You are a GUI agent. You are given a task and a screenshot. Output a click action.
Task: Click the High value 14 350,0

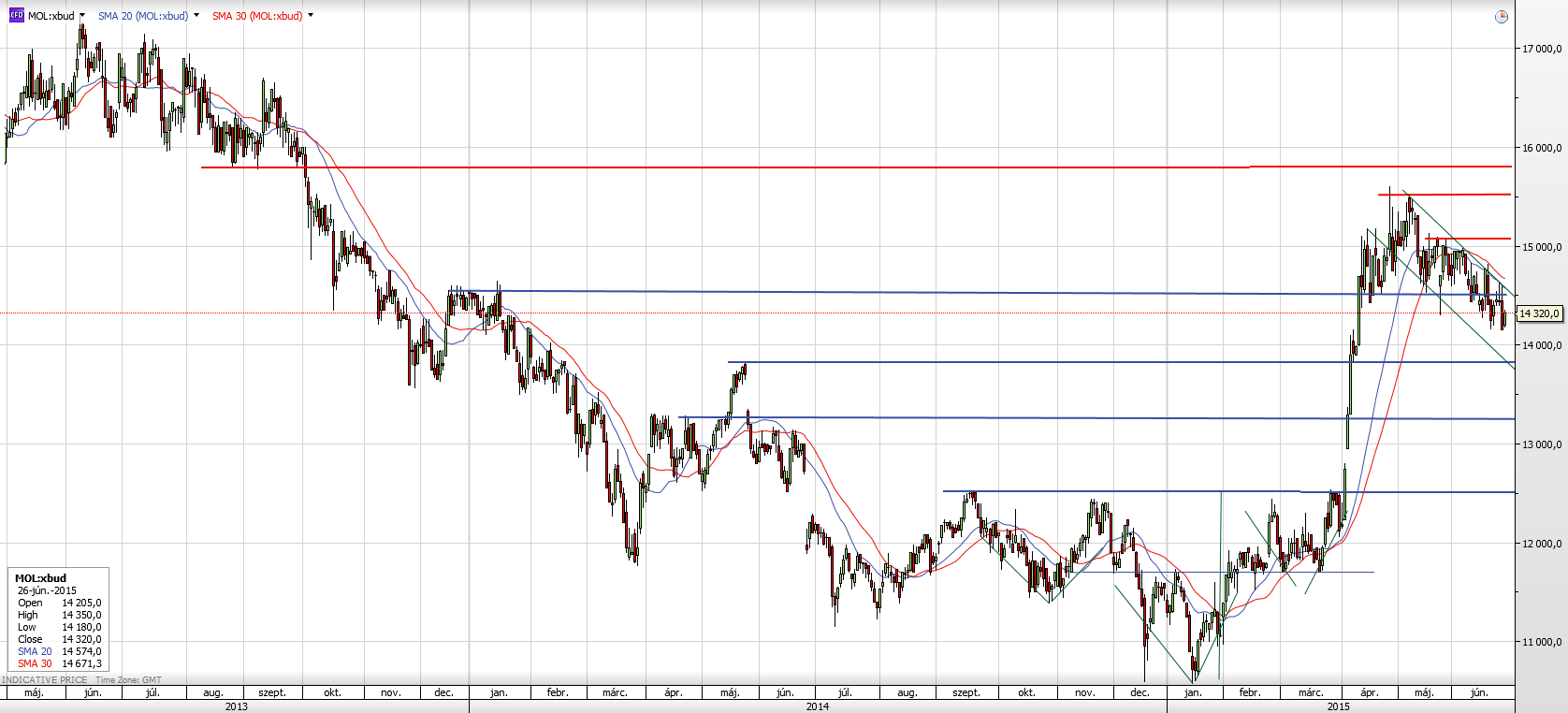coord(81,615)
